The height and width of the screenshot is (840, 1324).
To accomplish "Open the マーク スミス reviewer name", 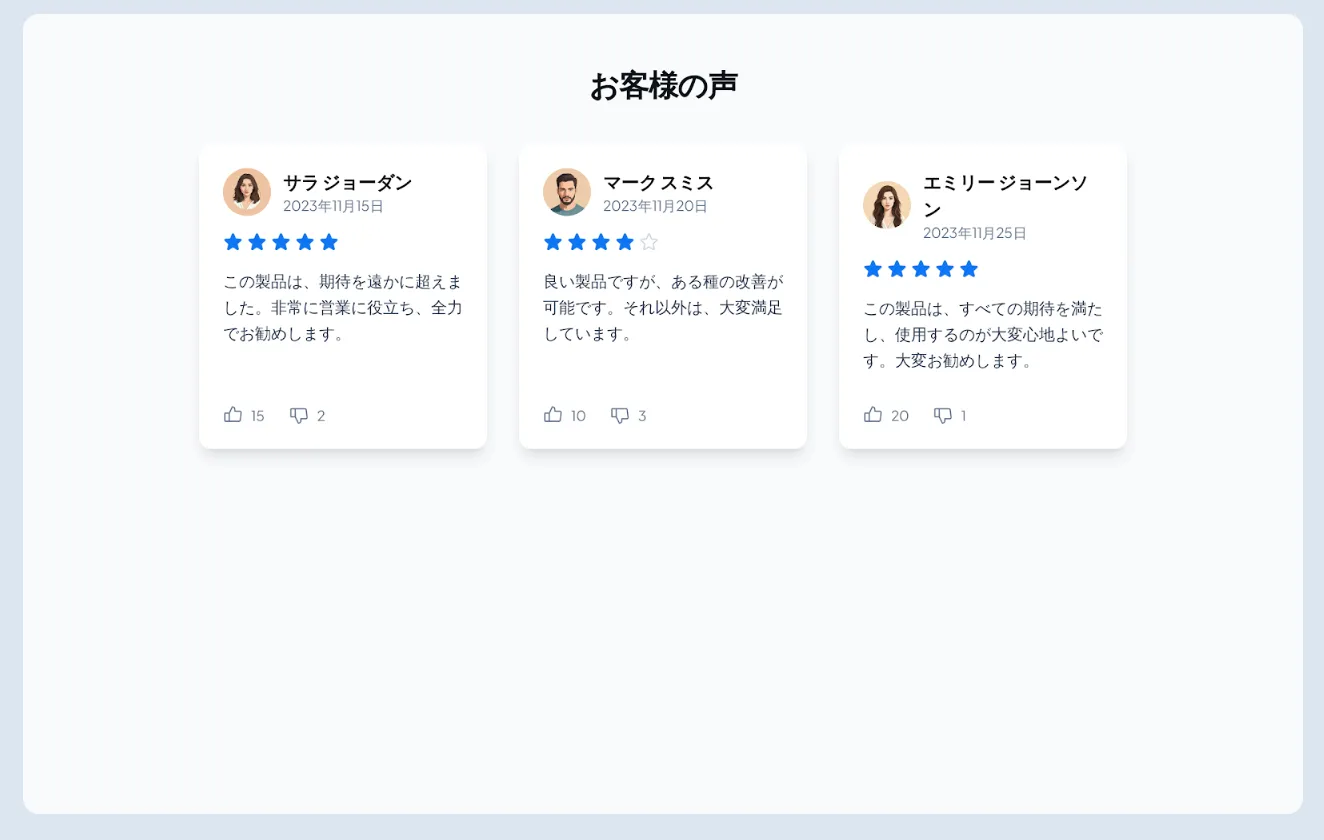I will pos(658,183).
